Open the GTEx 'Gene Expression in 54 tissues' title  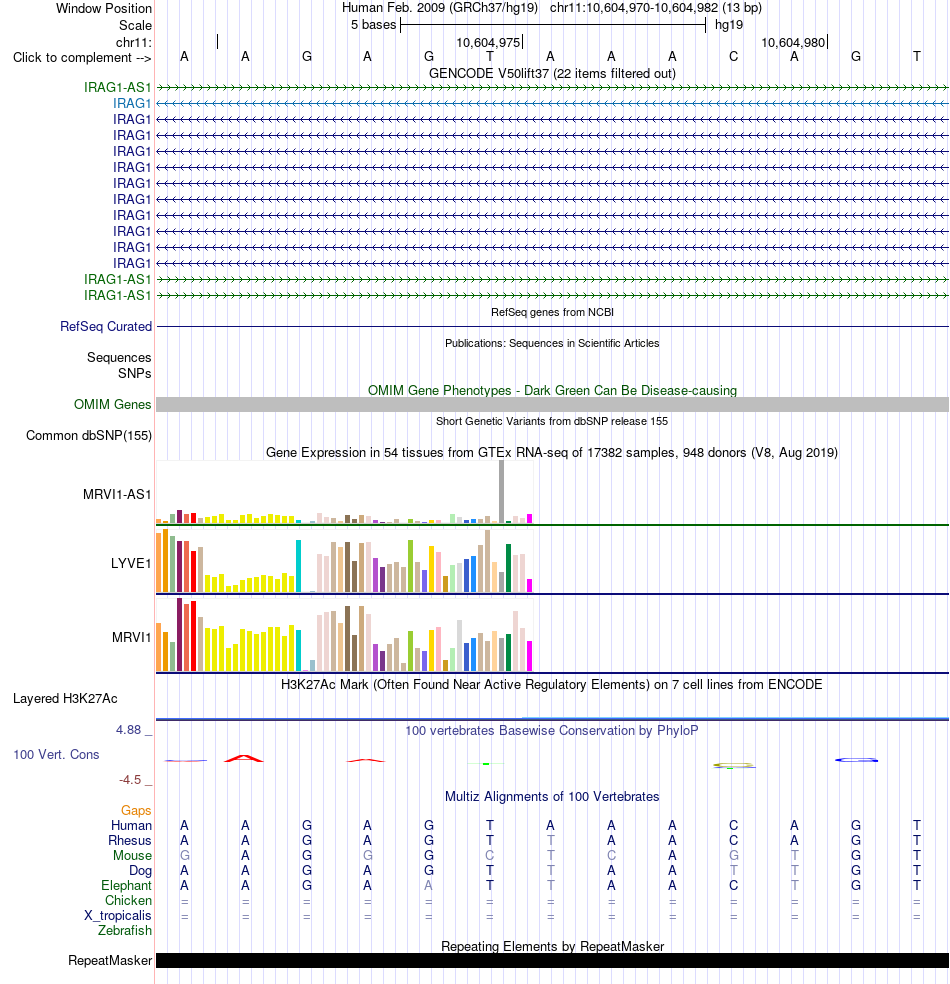pos(552,452)
